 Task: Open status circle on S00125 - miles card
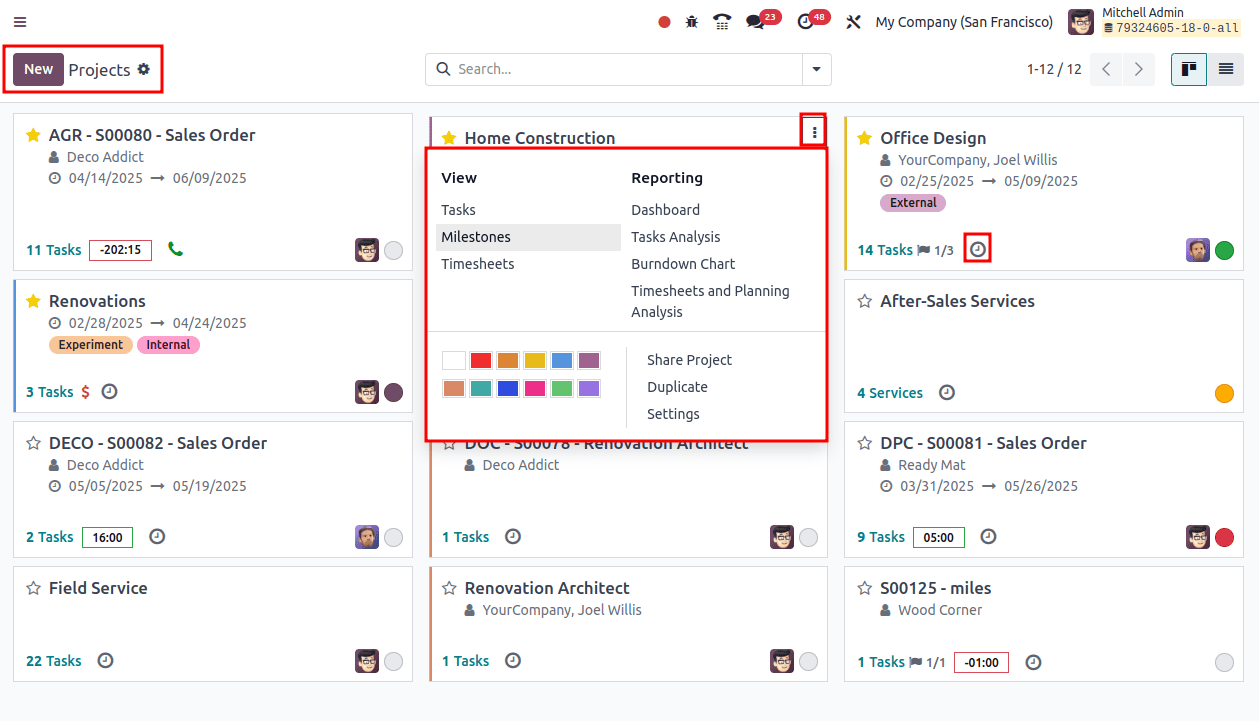pyautogui.click(x=1225, y=662)
